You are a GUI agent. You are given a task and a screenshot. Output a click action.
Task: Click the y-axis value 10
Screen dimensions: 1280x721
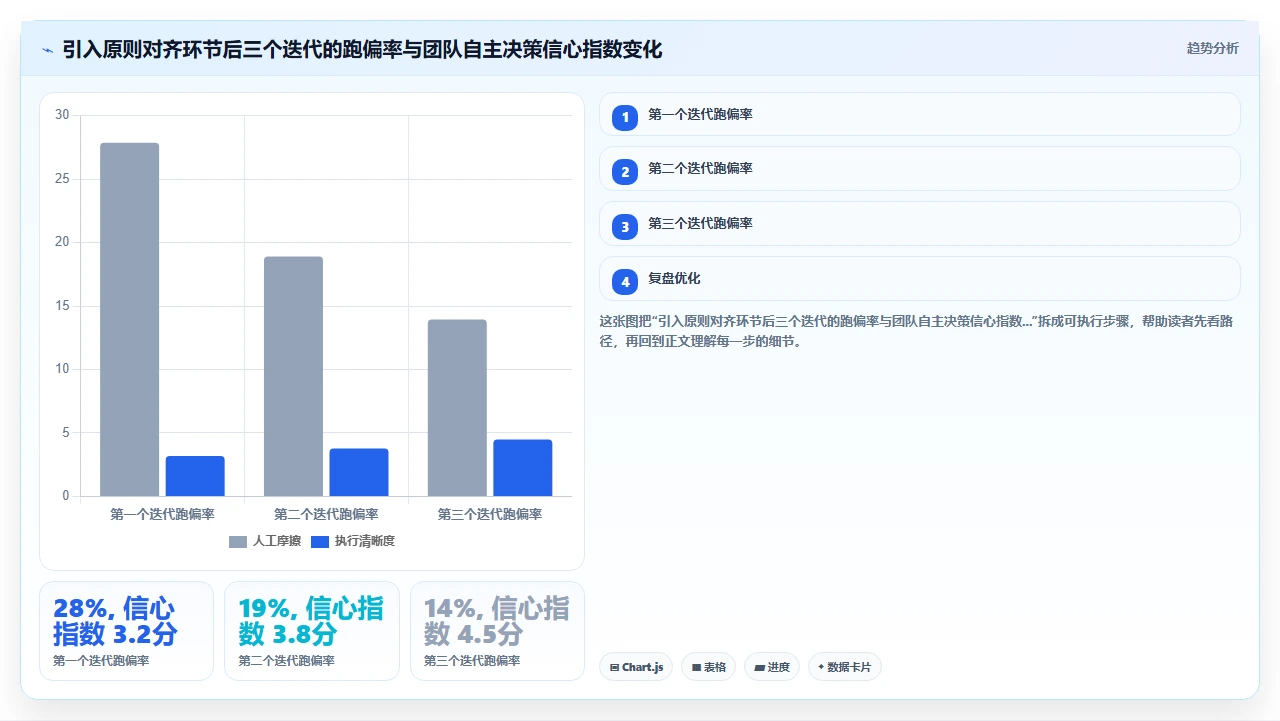coord(62,369)
